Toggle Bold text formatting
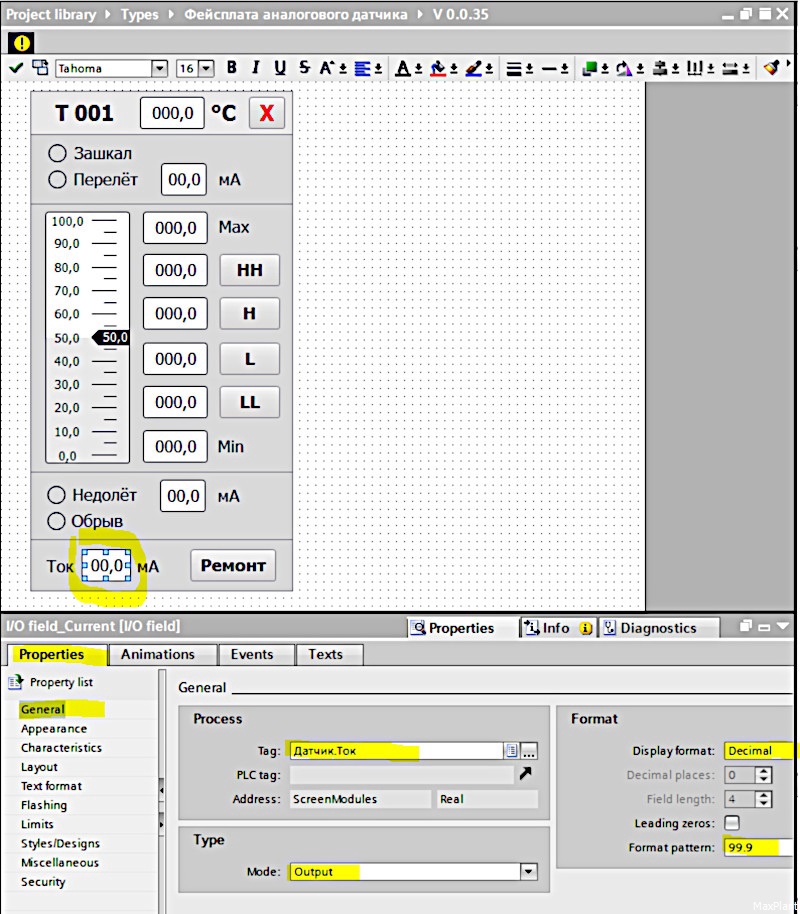This screenshot has width=800, height=914. click(231, 68)
